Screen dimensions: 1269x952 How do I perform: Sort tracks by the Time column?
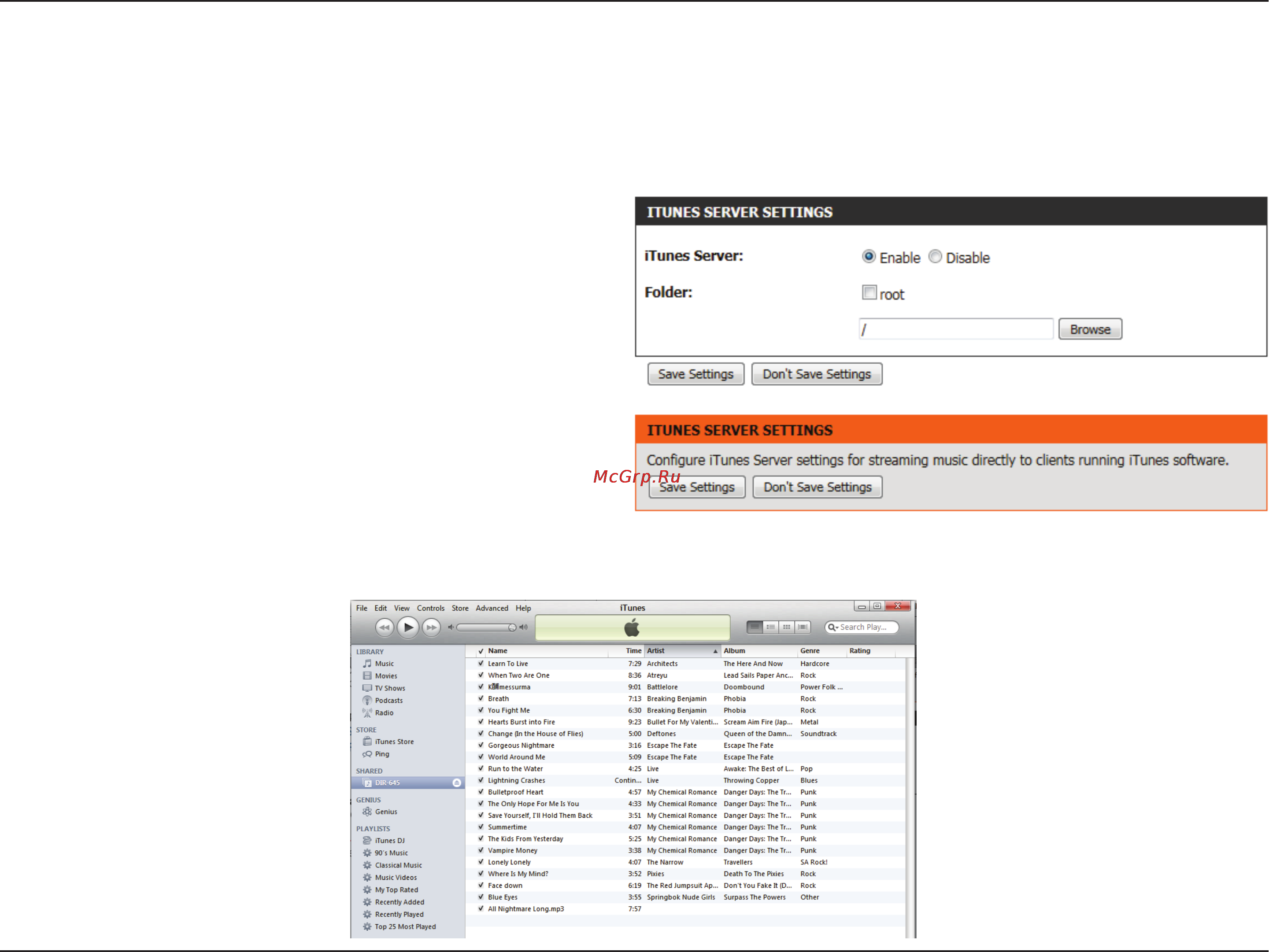tap(626, 651)
